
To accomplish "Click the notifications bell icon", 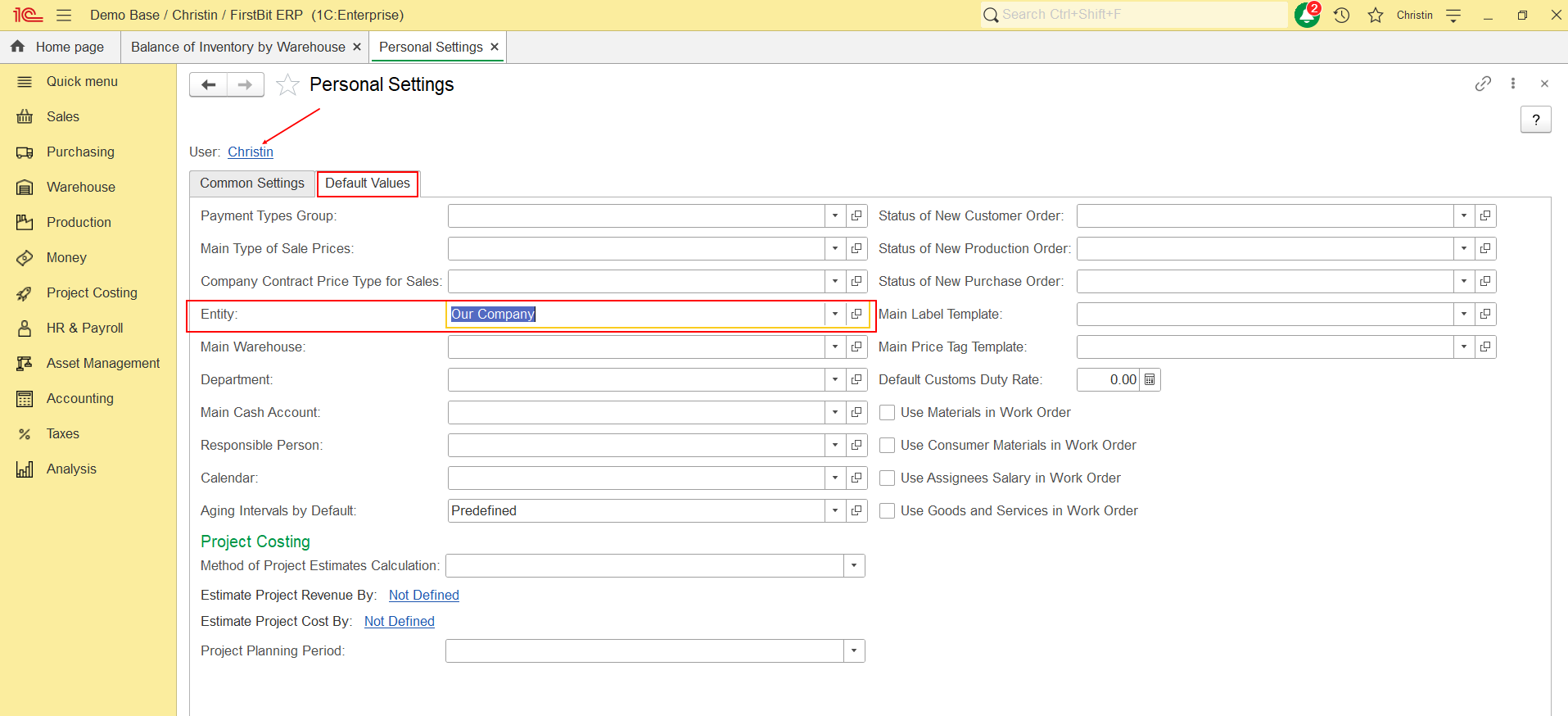I will coord(1307,16).
